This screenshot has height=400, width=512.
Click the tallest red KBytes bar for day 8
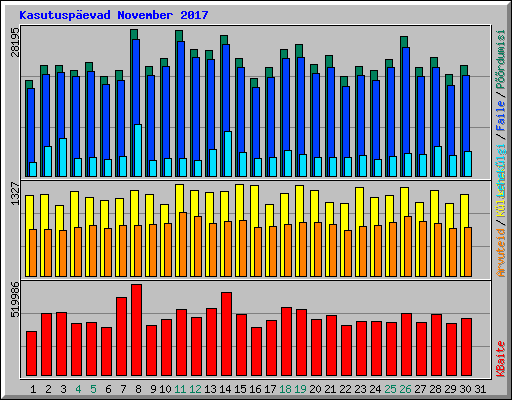click(x=136, y=330)
